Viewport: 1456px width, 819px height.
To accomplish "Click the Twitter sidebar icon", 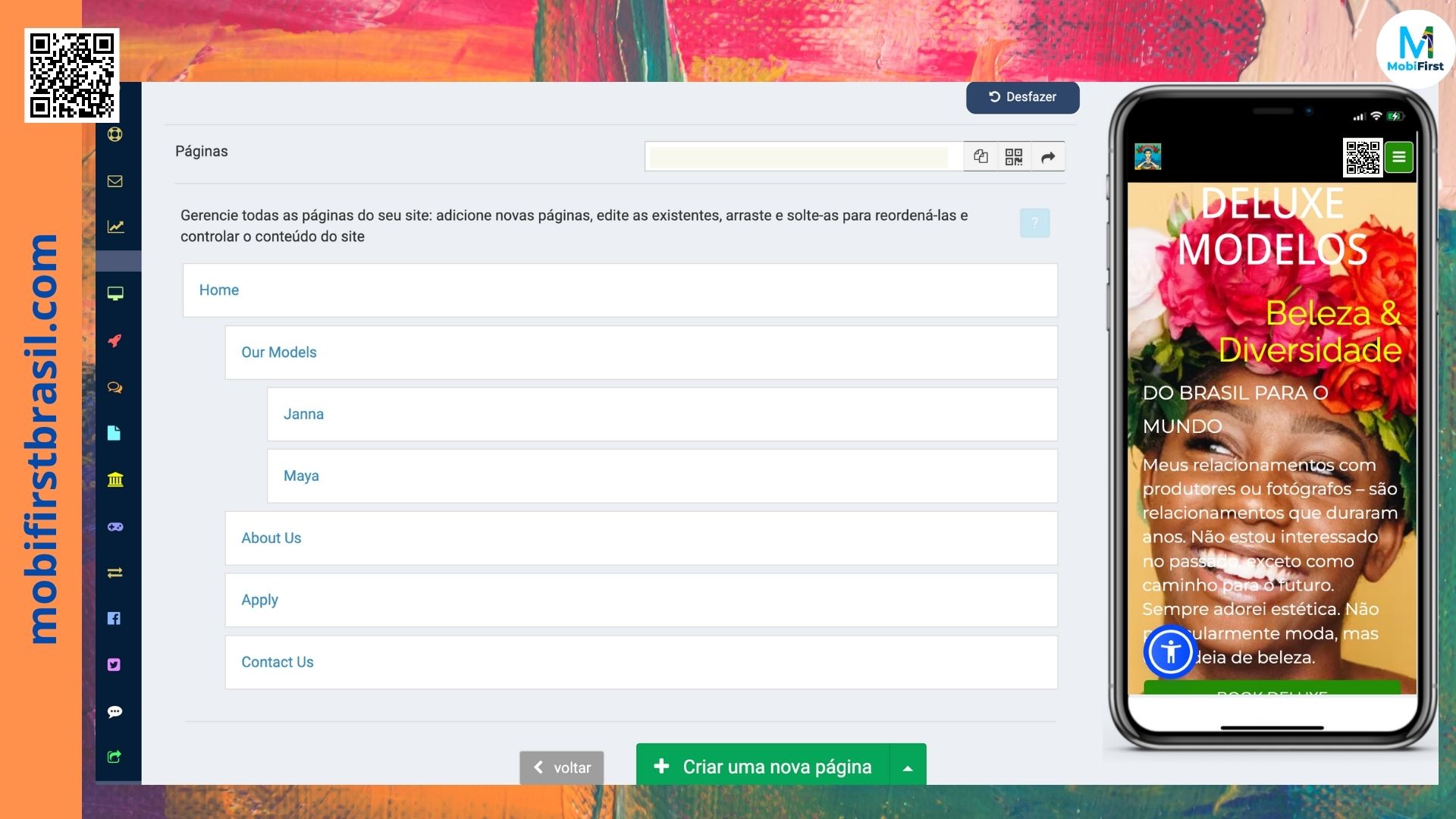I will pyautogui.click(x=115, y=665).
